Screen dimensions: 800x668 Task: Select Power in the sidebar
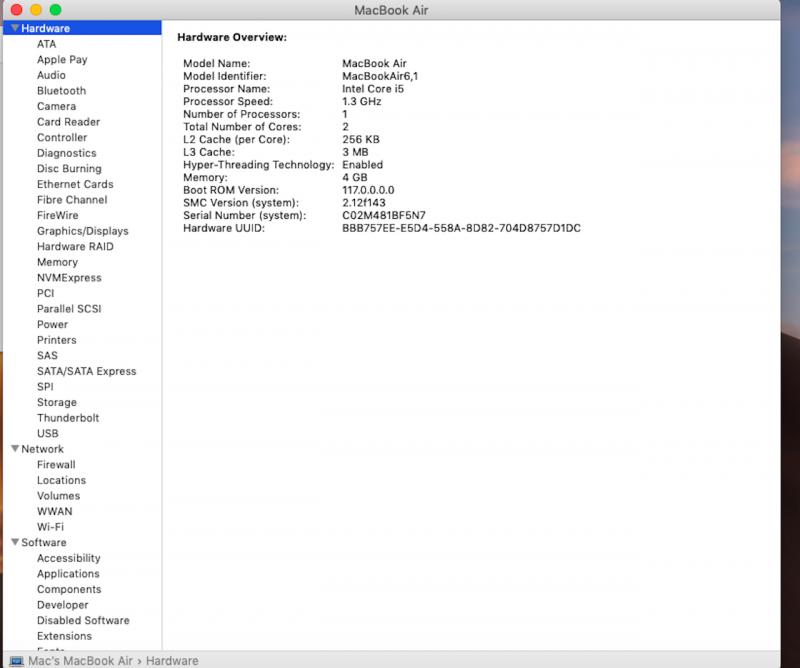pyautogui.click(x=52, y=325)
